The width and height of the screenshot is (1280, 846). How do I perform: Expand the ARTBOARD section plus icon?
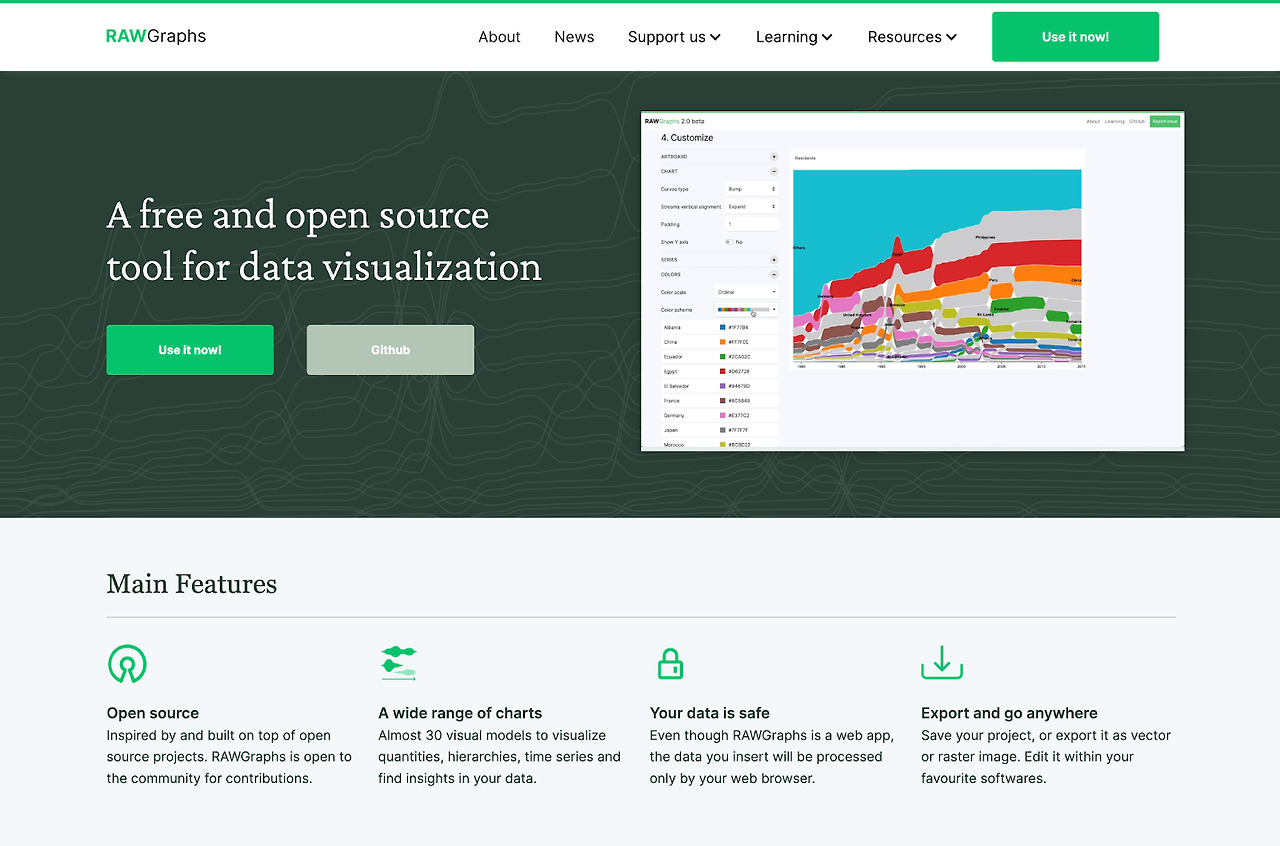tap(773, 157)
